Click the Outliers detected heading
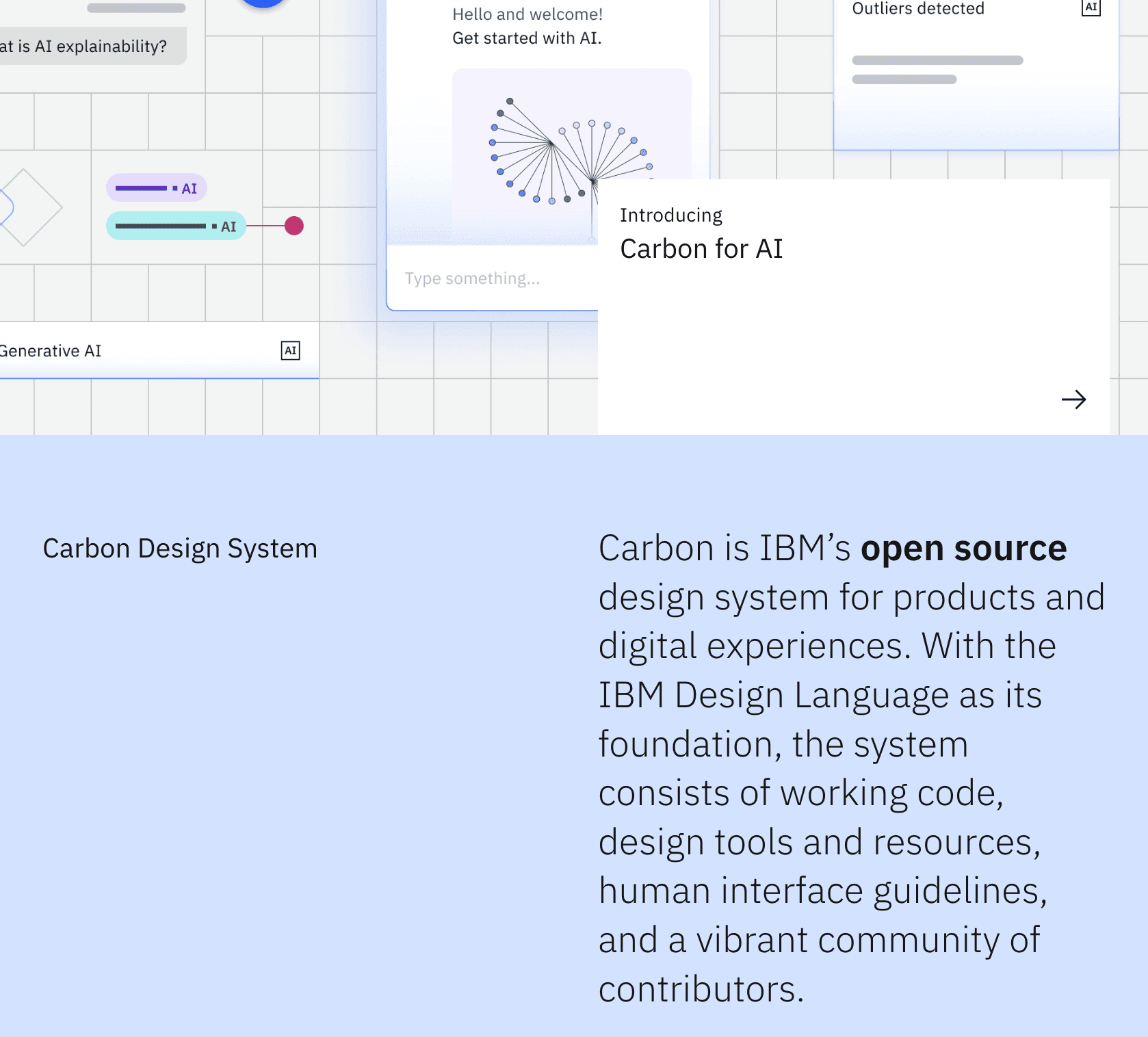Image resolution: width=1148 pixels, height=1037 pixels. [918, 9]
